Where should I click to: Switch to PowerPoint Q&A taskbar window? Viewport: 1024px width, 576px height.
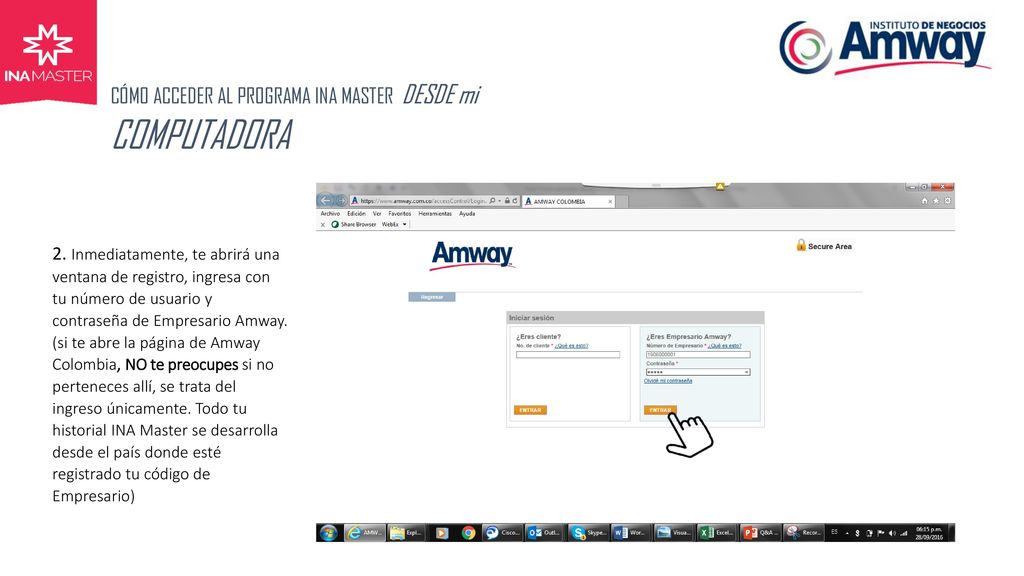760,533
